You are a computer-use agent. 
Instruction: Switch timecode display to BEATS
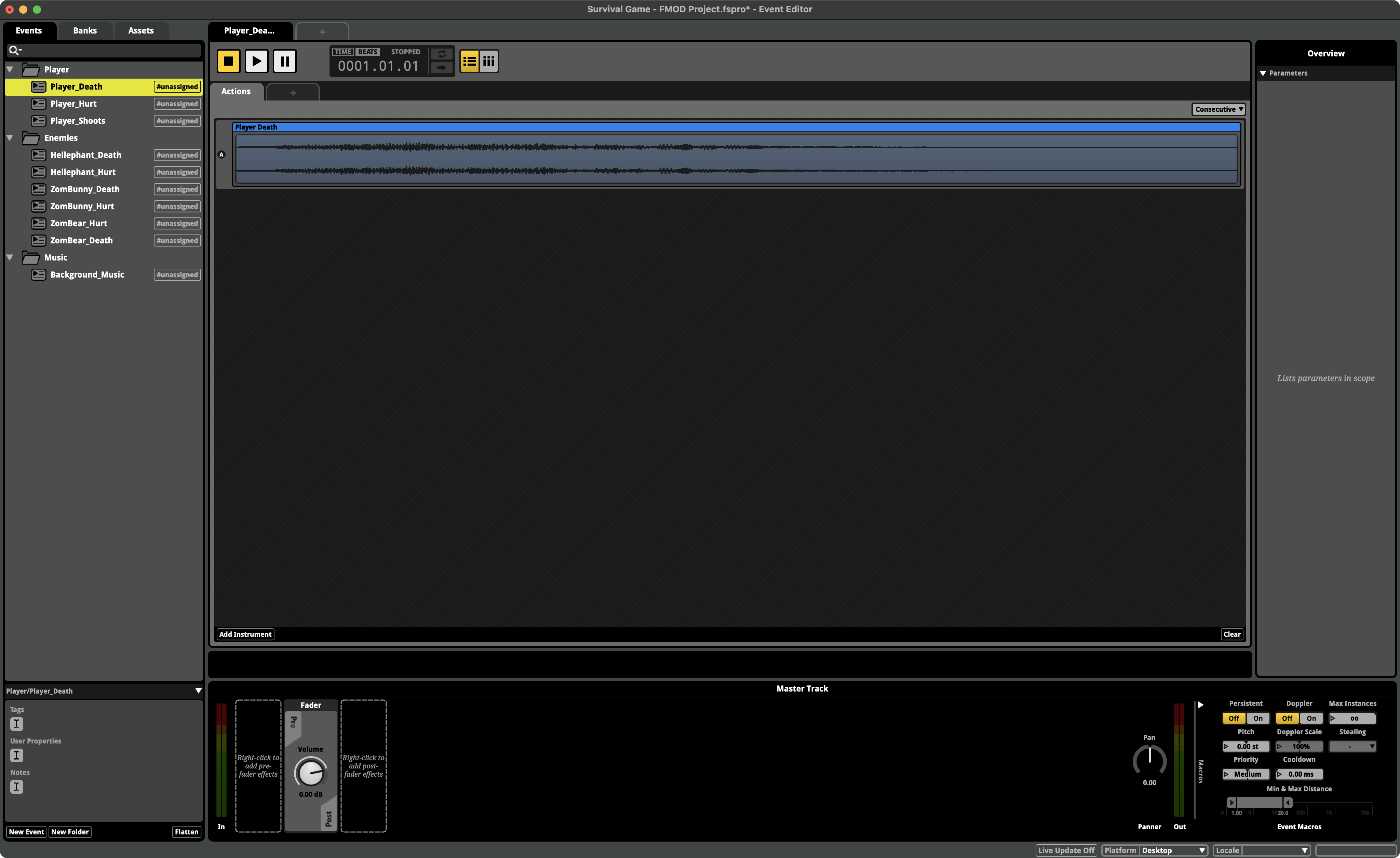368,52
